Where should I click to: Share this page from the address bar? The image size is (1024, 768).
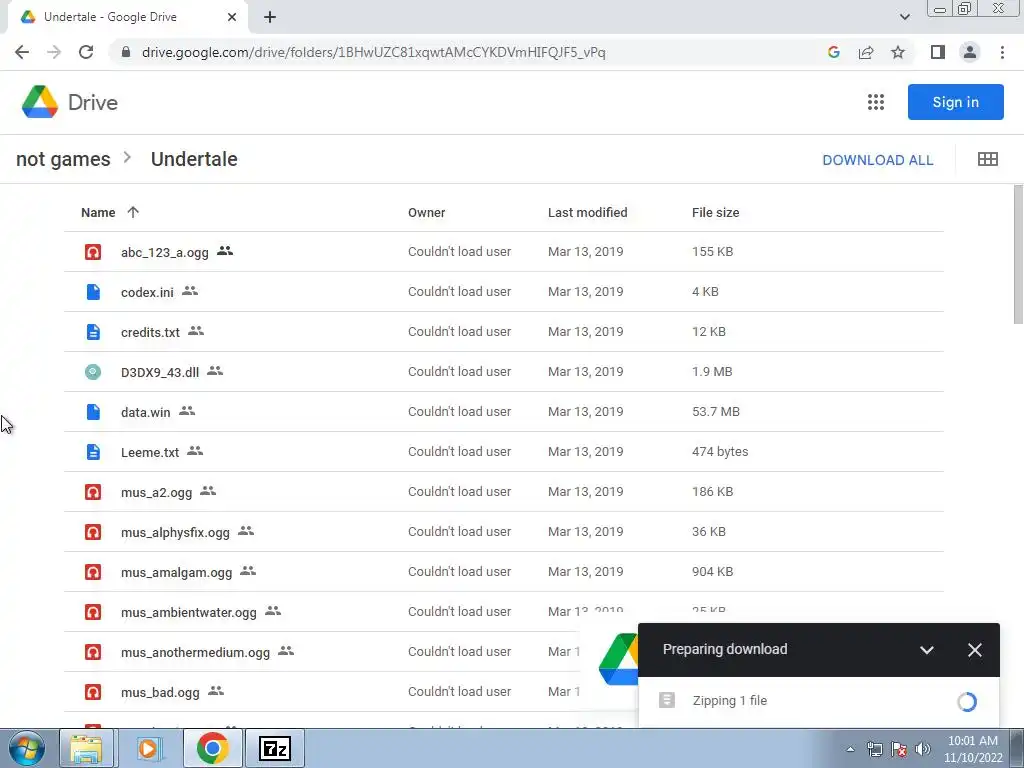pyautogui.click(x=866, y=52)
